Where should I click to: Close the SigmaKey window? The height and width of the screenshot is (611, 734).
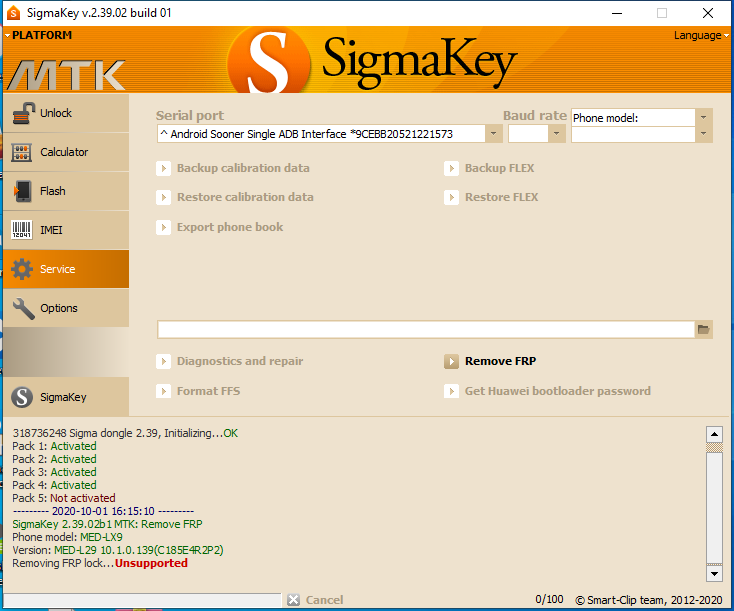click(x=708, y=13)
